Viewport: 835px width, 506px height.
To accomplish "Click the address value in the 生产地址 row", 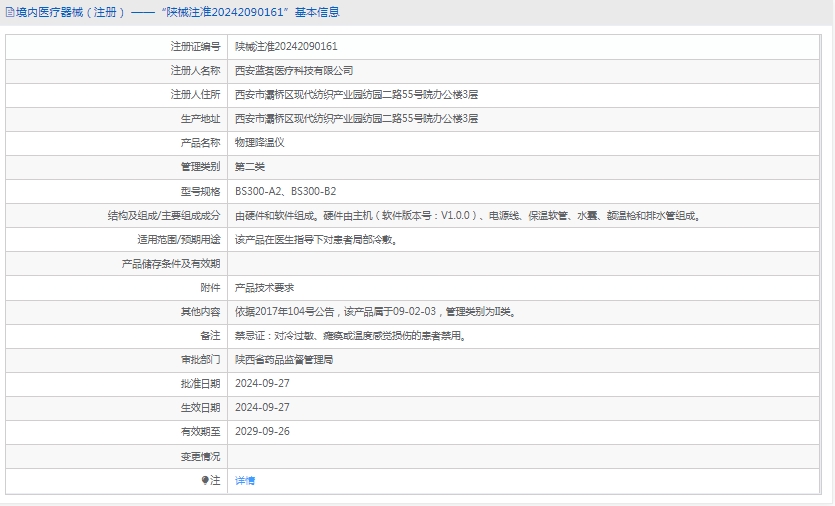I will tap(356, 119).
